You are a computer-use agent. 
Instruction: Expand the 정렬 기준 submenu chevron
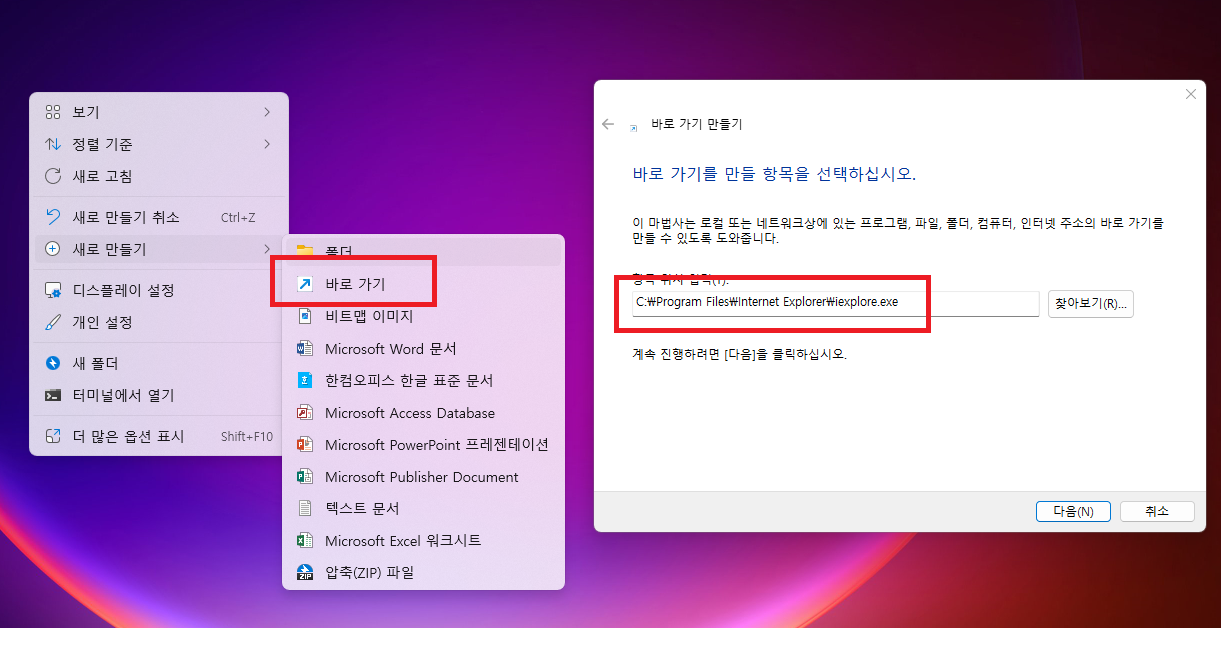coord(267,144)
